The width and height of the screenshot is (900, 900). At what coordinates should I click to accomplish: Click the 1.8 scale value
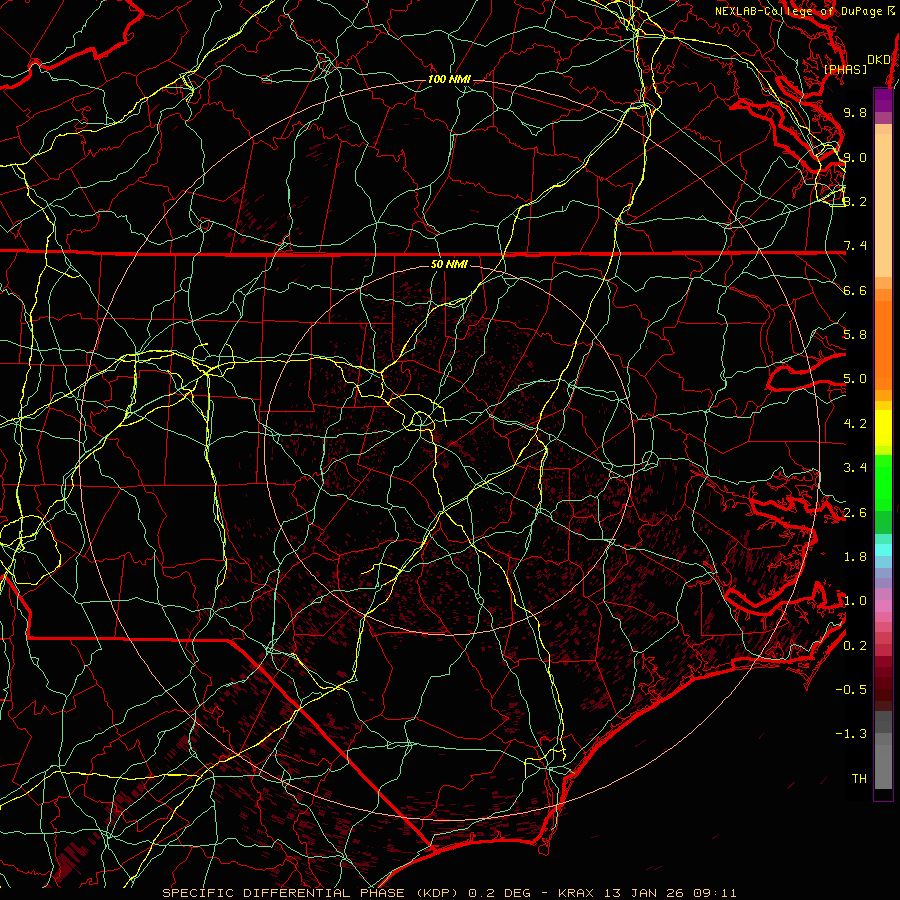click(855, 557)
